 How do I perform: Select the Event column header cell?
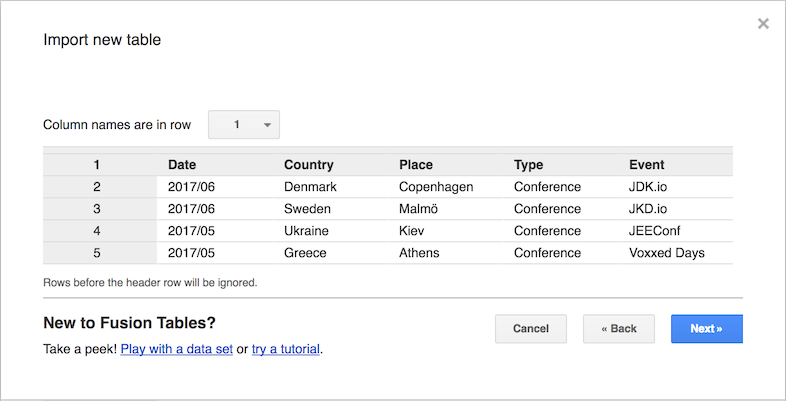pos(647,165)
